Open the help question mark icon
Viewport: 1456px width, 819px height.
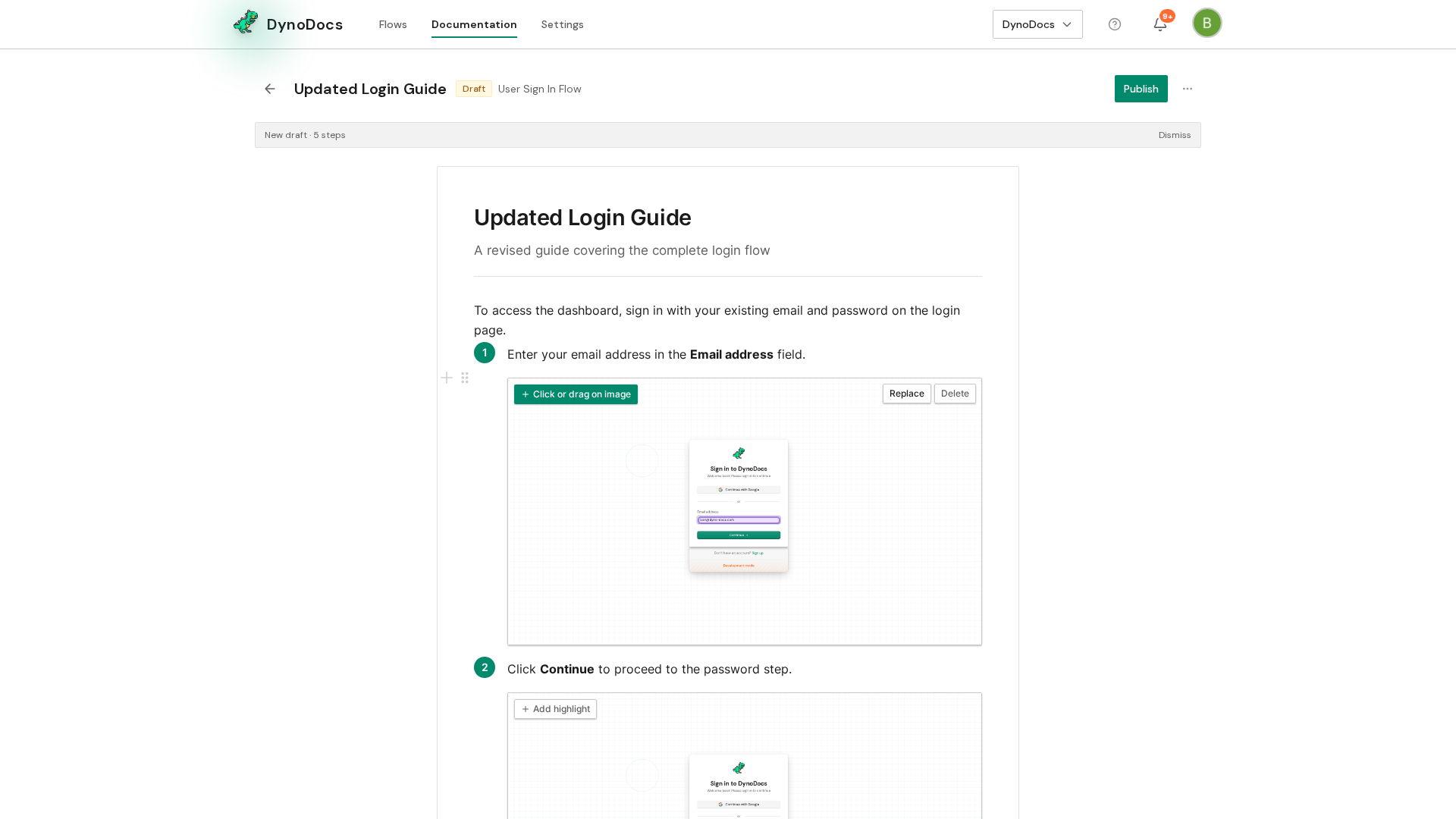1115,24
